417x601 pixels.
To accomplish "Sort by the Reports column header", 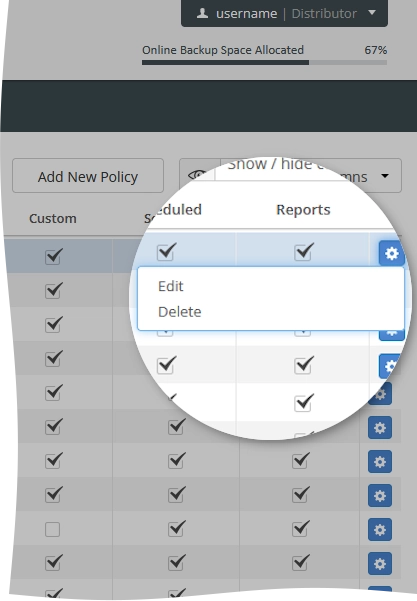I will pyautogui.click(x=303, y=210).
